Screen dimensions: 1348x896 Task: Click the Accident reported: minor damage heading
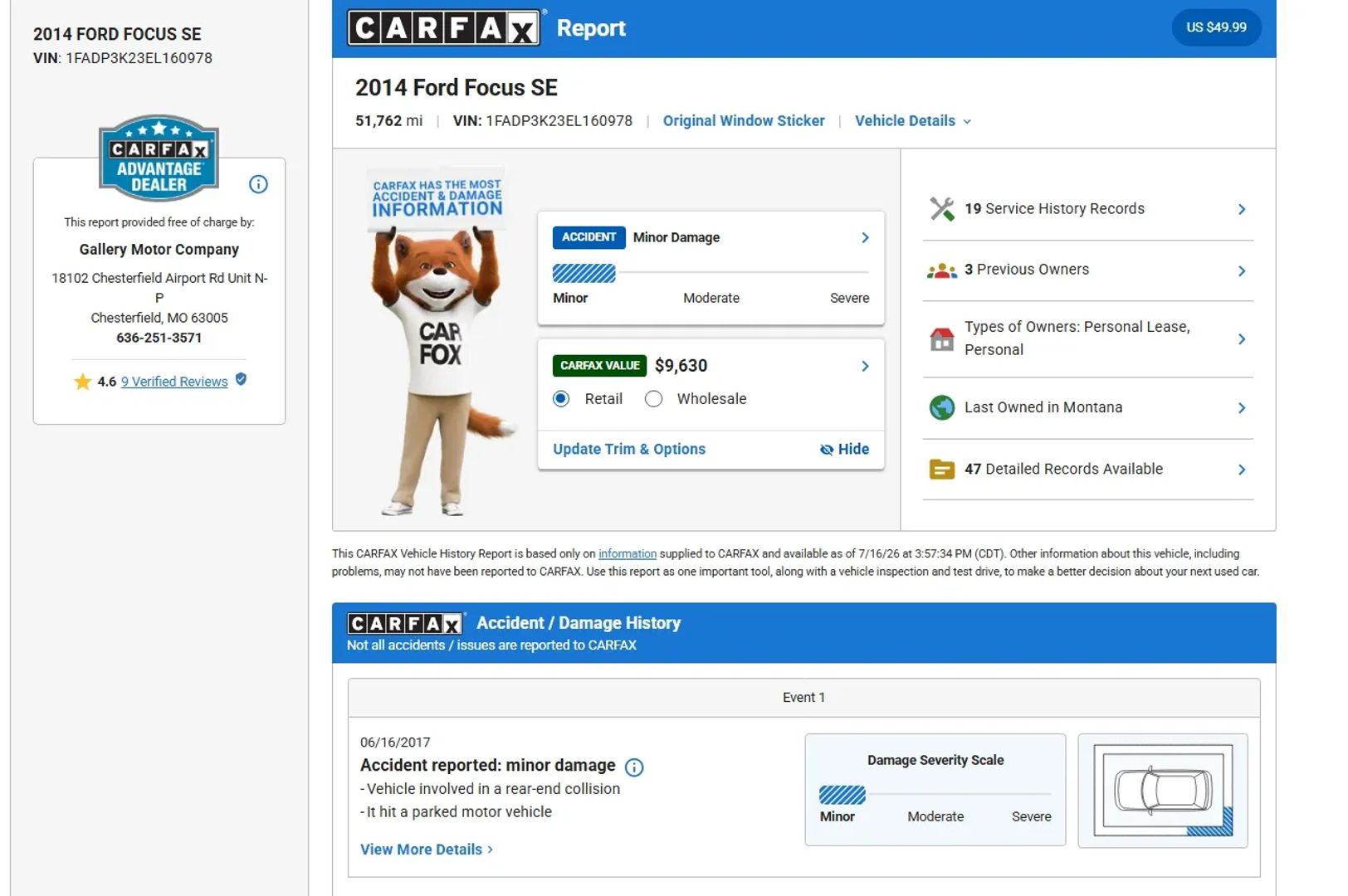pos(488,766)
